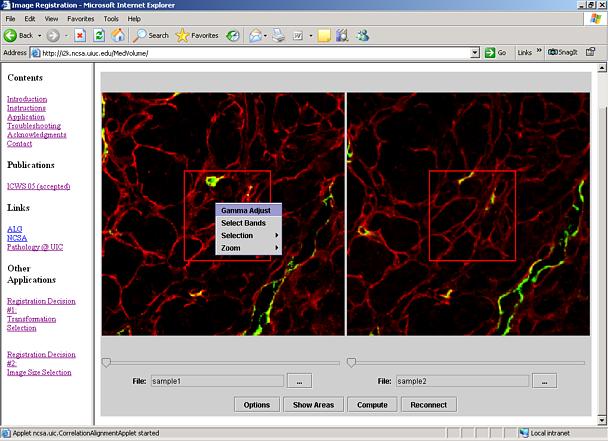Click the sample2 file name field
This screenshot has width=608, height=441.
click(461, 381)
